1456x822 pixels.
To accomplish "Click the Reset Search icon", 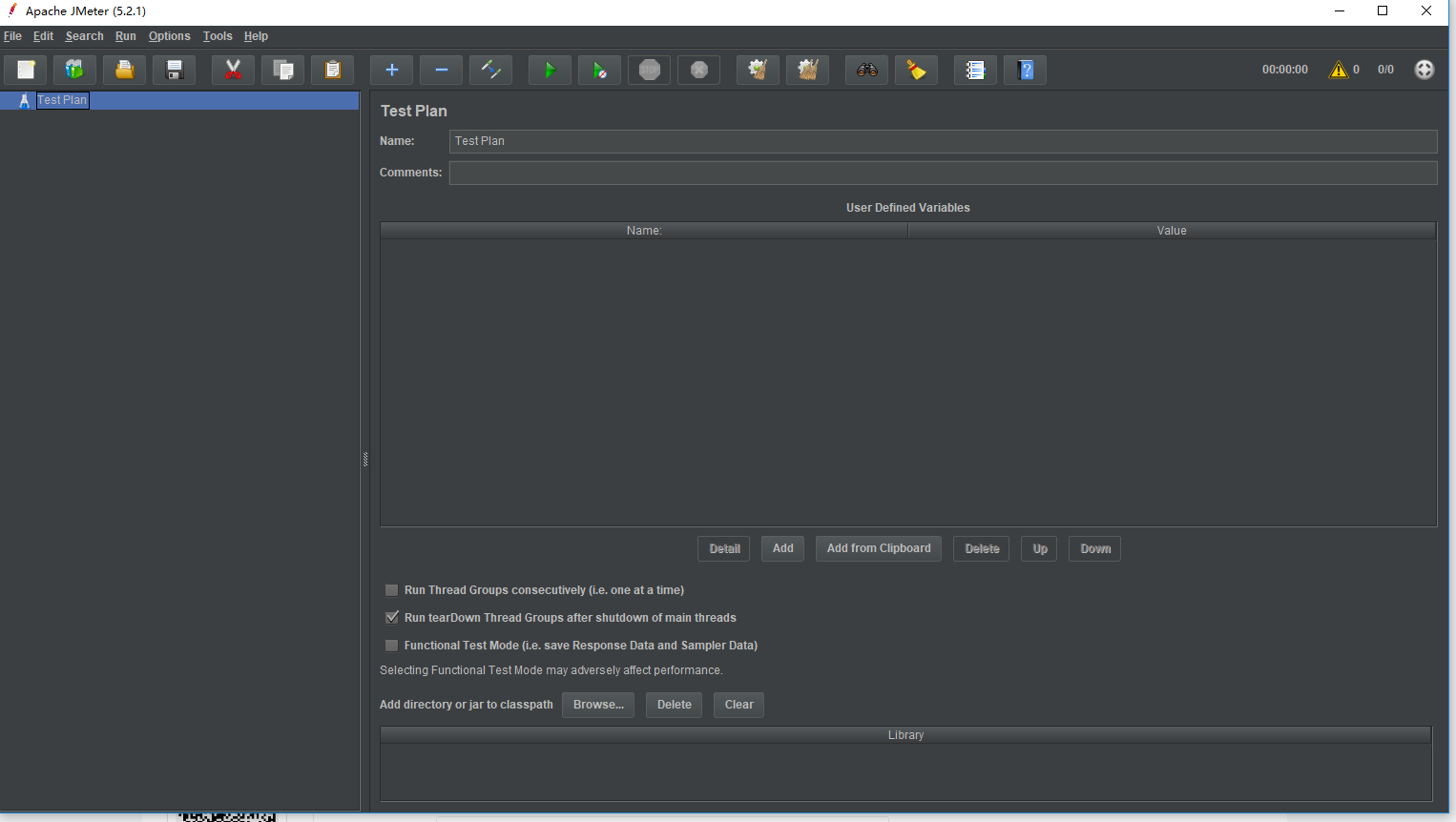I will 916,70.
